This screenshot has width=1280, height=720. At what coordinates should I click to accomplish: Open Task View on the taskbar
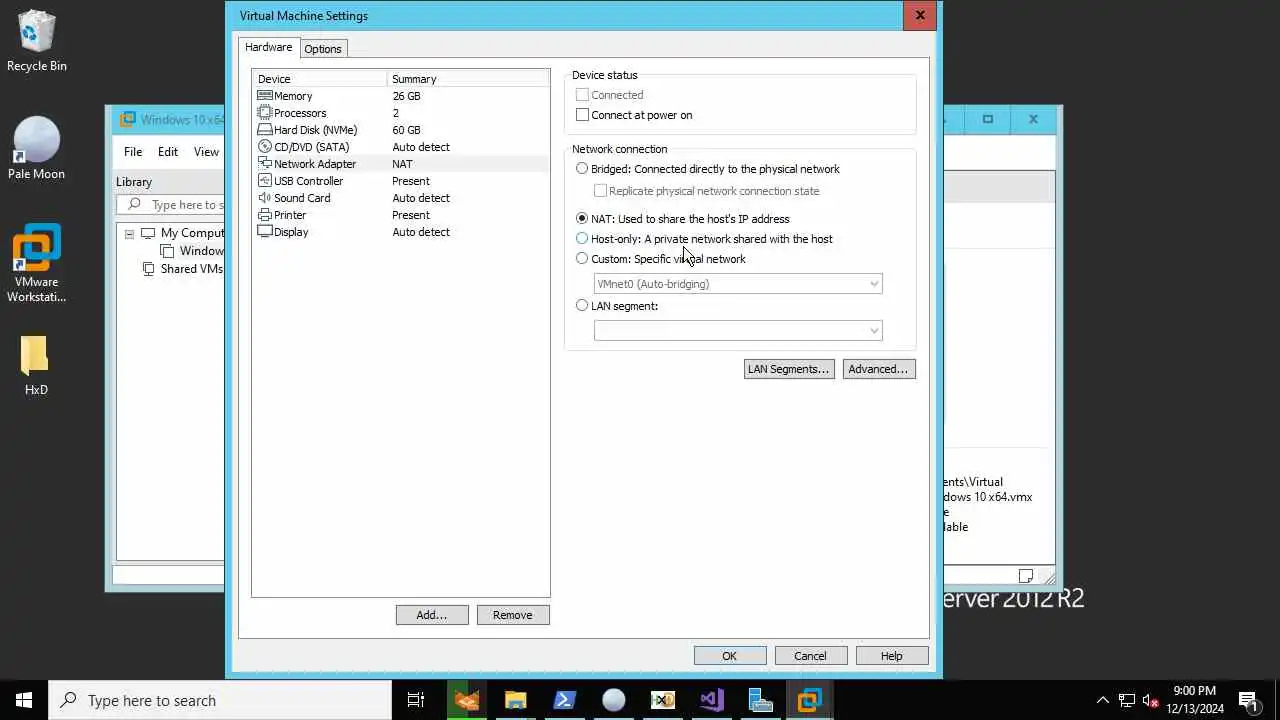coord(416,700)
